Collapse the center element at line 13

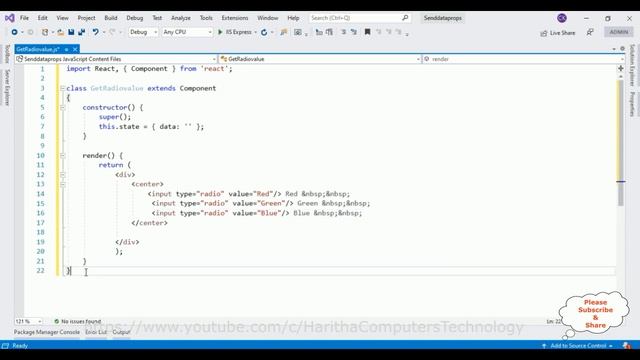pos(62,184)
